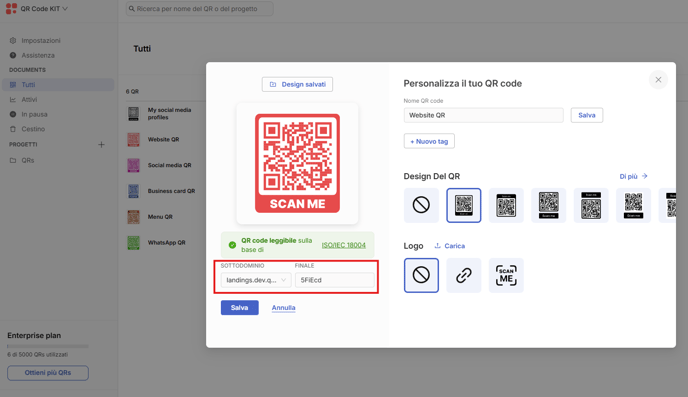688x397 pixels.
Task: Close the Personalizza dialog
Action: tap(658, 80)
